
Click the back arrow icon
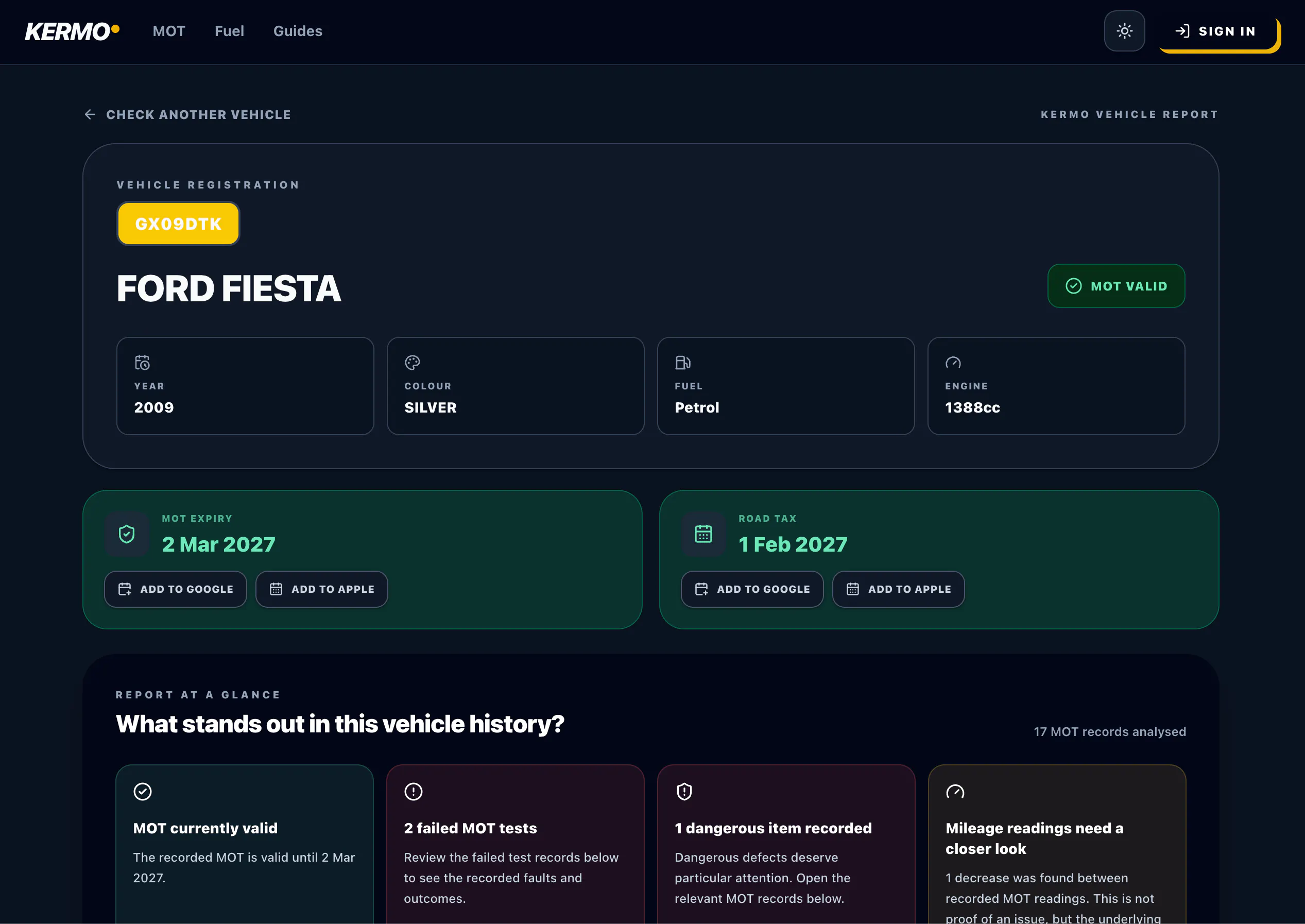point(90,114)
